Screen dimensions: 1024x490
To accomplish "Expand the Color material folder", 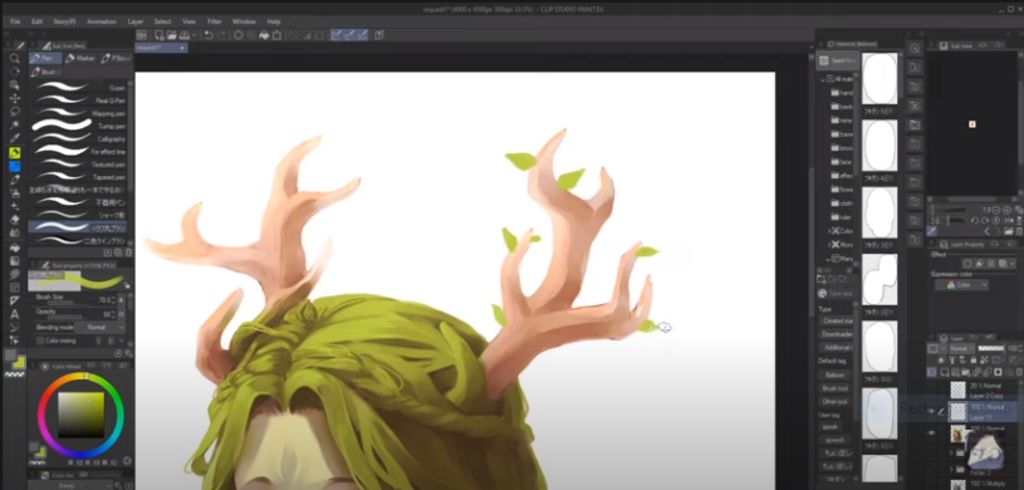I will coord(829,231).
